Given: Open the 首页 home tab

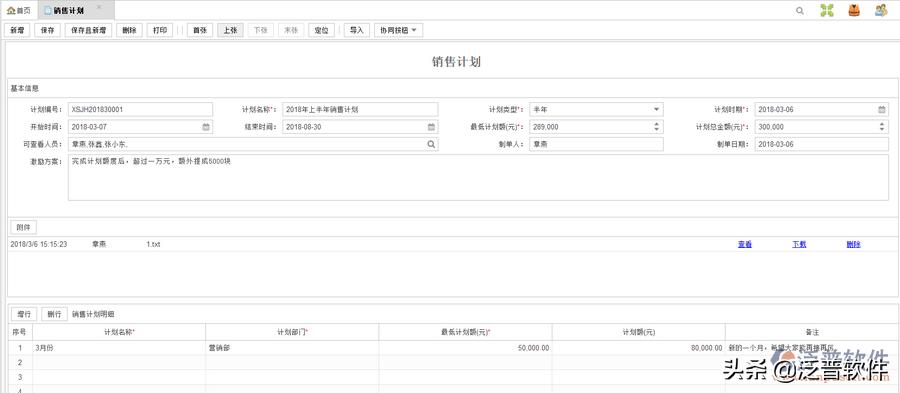Looking at the screenshot, I should click(19, 10).
